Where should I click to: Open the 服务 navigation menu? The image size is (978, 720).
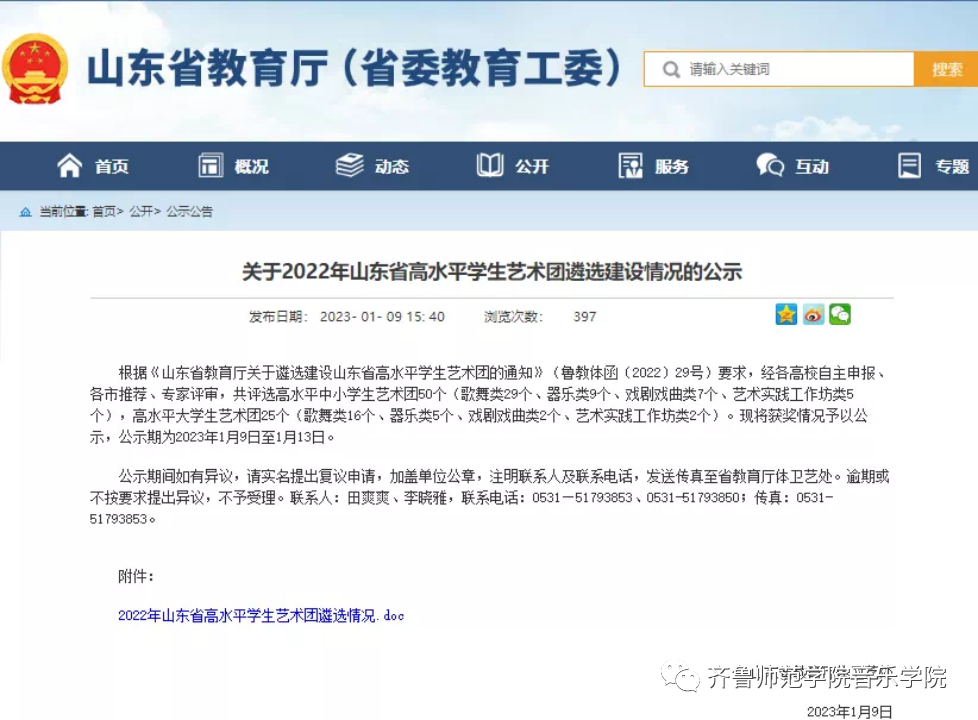[672, 167]
